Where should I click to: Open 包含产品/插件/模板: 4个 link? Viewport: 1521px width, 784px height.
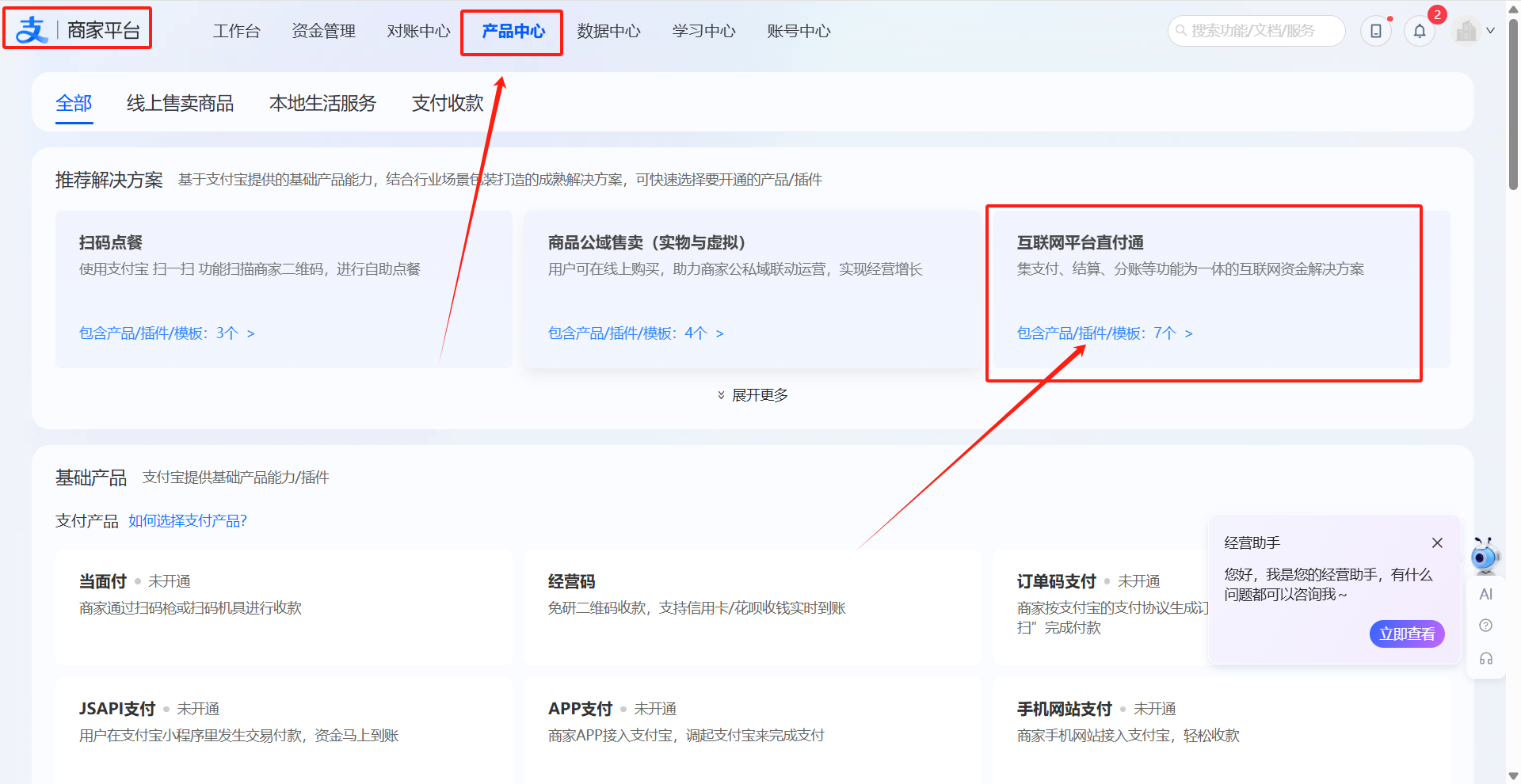coord(635,333)
